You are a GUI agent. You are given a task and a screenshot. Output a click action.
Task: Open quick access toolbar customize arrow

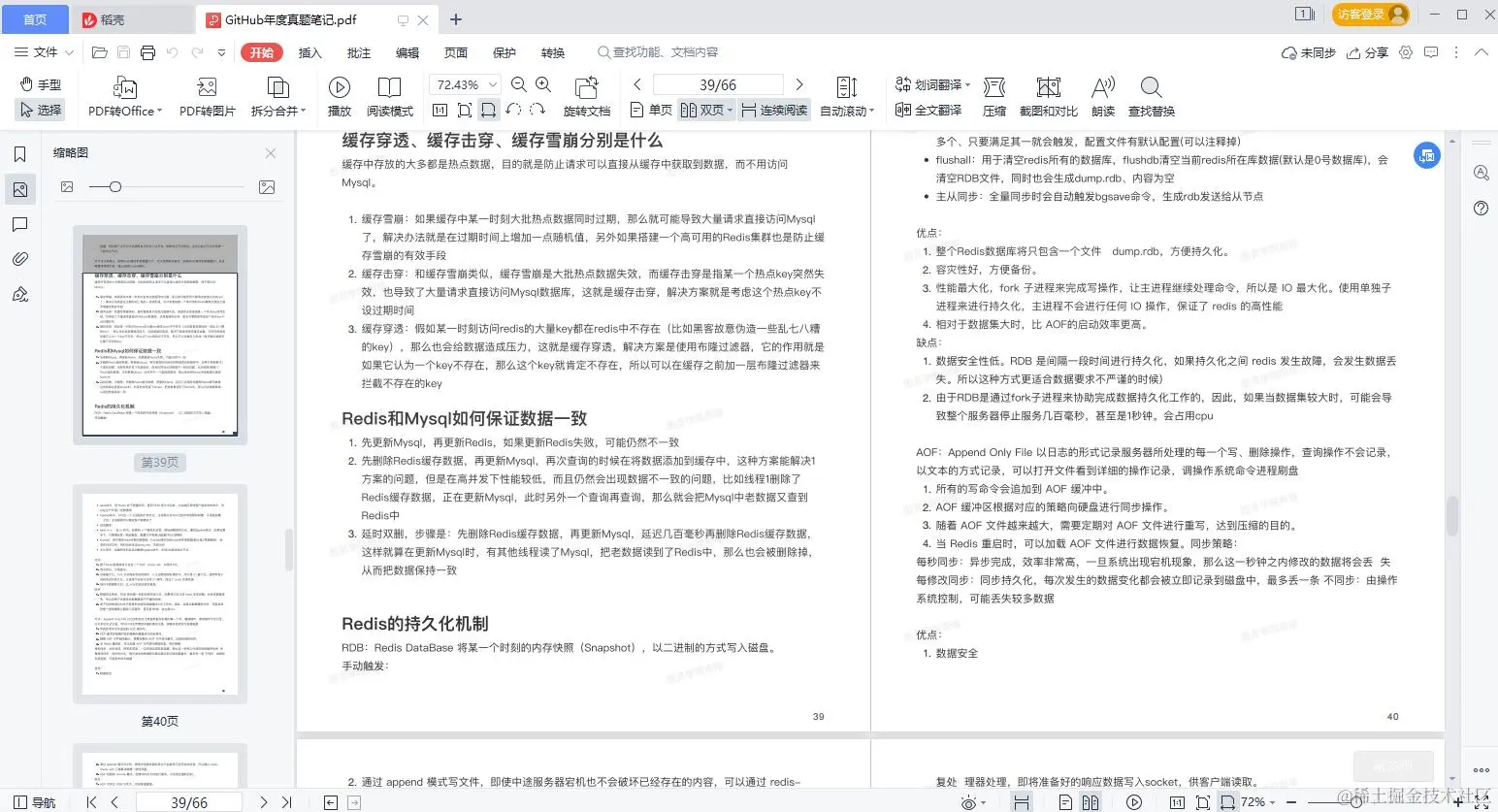tap(221, 52)
